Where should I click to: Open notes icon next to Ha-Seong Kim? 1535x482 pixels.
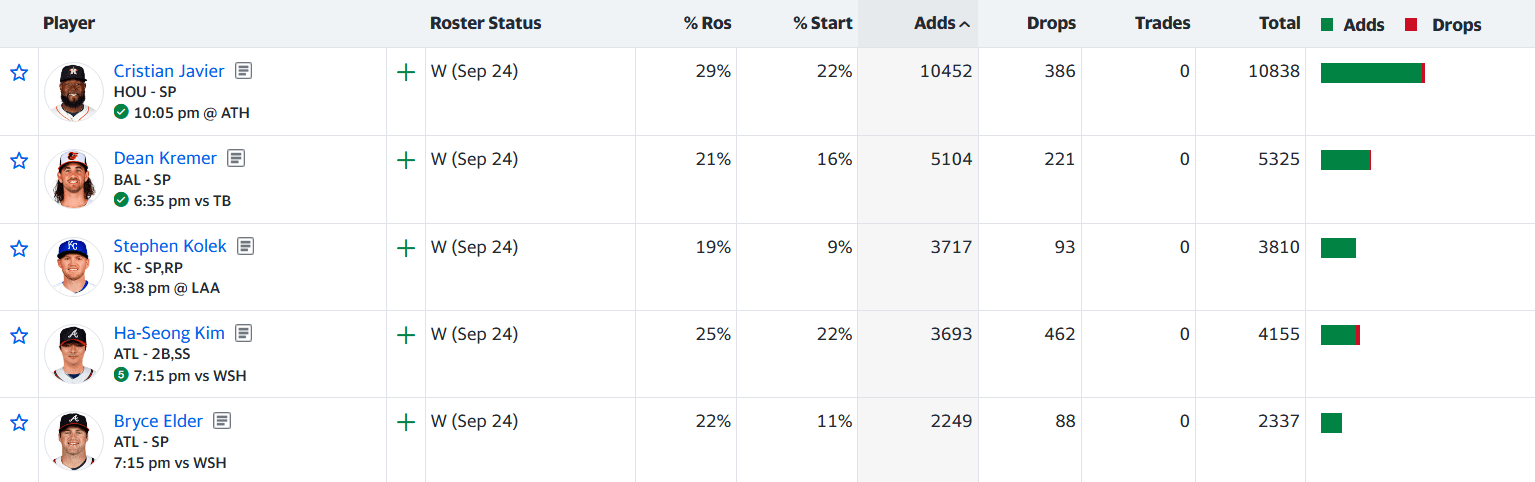pos(244,333)
